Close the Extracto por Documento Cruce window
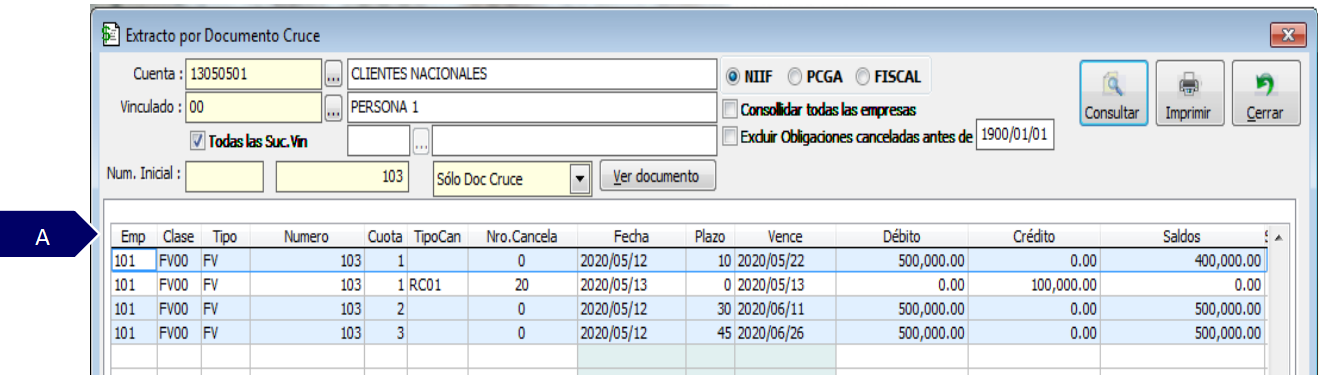 point(1287,36)
